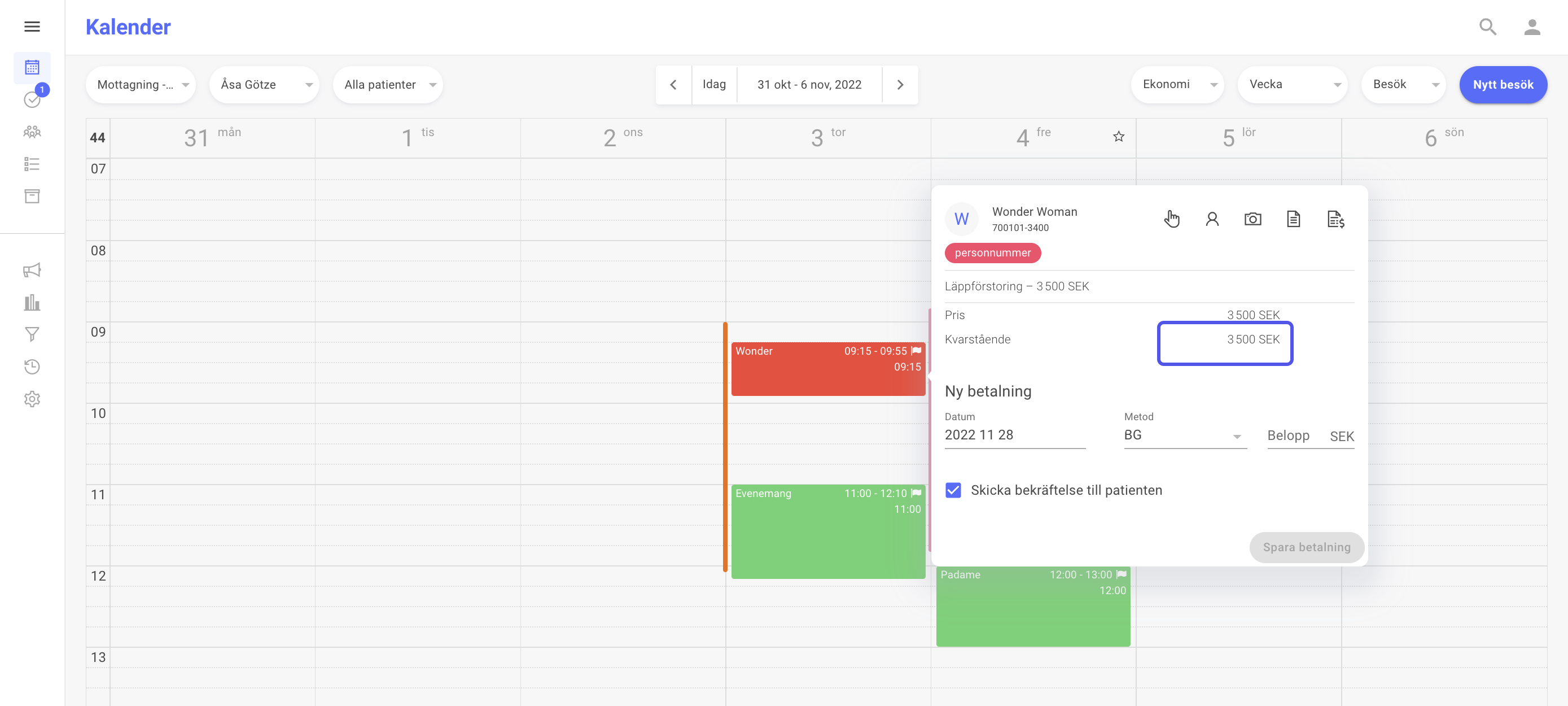
Task: Open the date range 31 okt - 6 nov
Action: click(809, 85)
